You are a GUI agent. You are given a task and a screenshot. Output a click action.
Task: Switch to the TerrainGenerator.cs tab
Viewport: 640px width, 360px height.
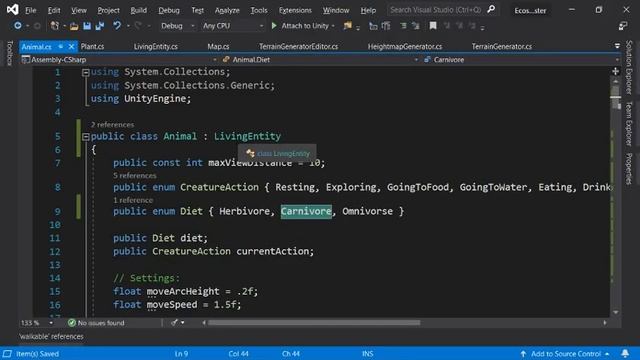pos(502,47)
